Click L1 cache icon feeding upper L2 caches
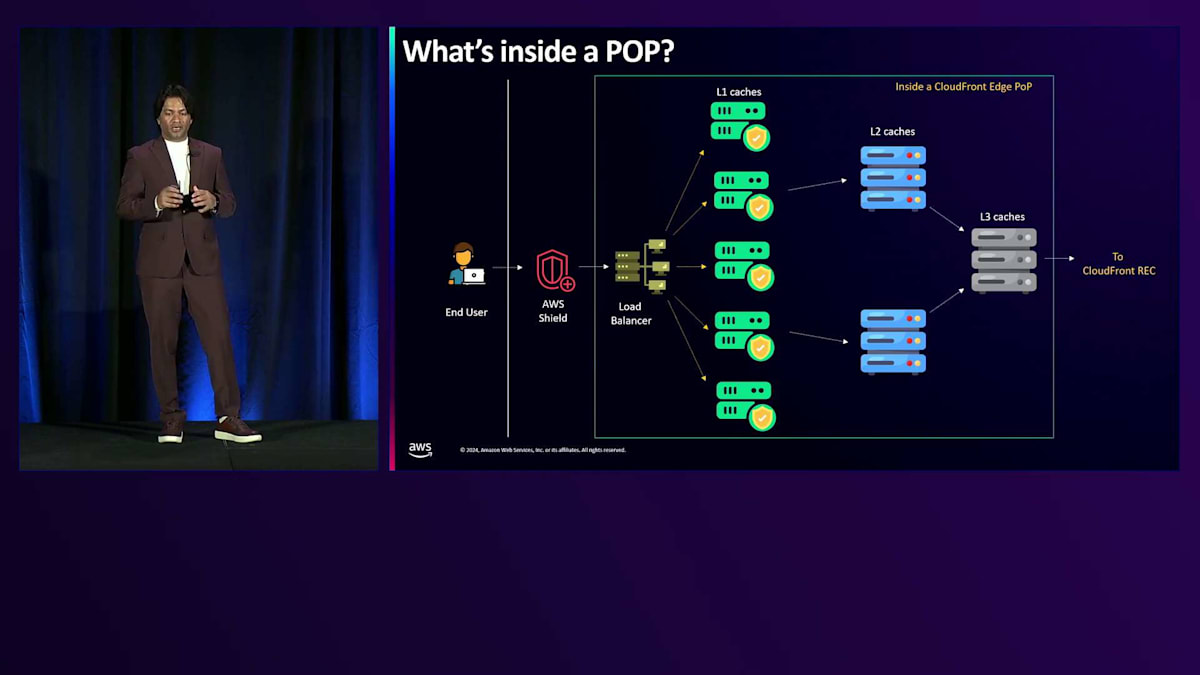The height and width of the screenshot is (675, 1200). tap(743, 195)
